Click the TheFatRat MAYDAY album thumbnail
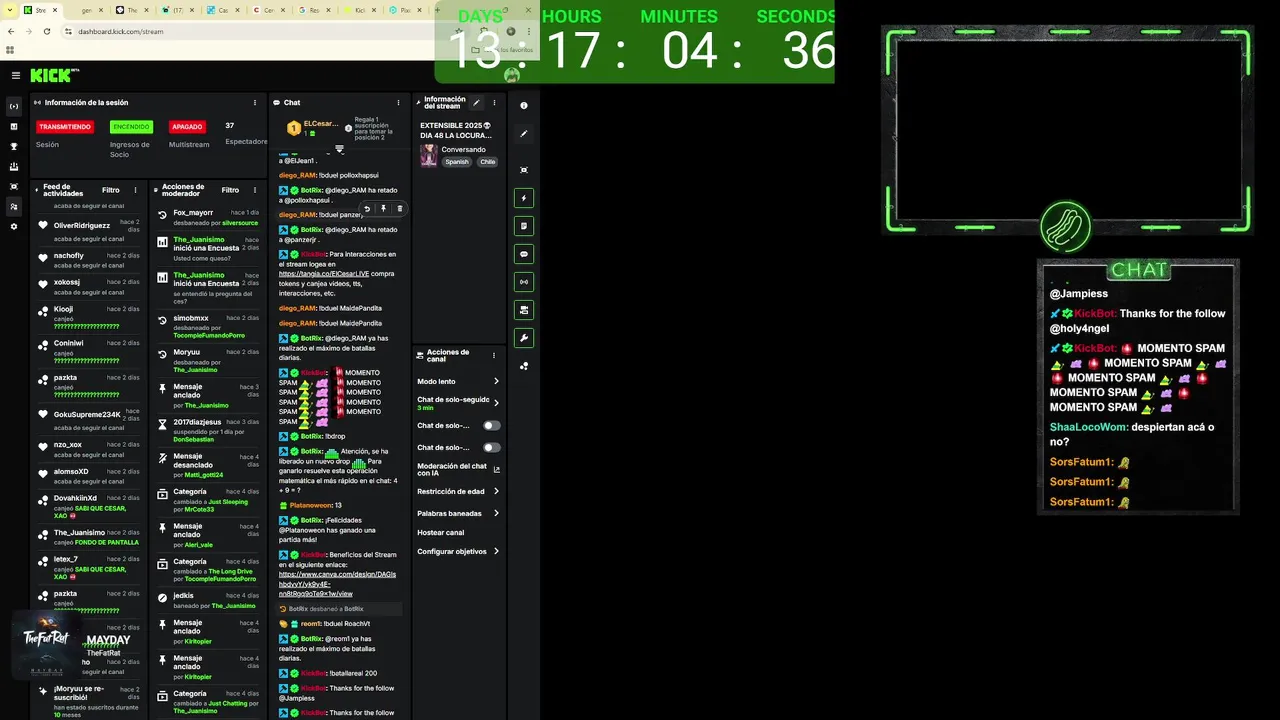1280x720 pixels. 47,644
